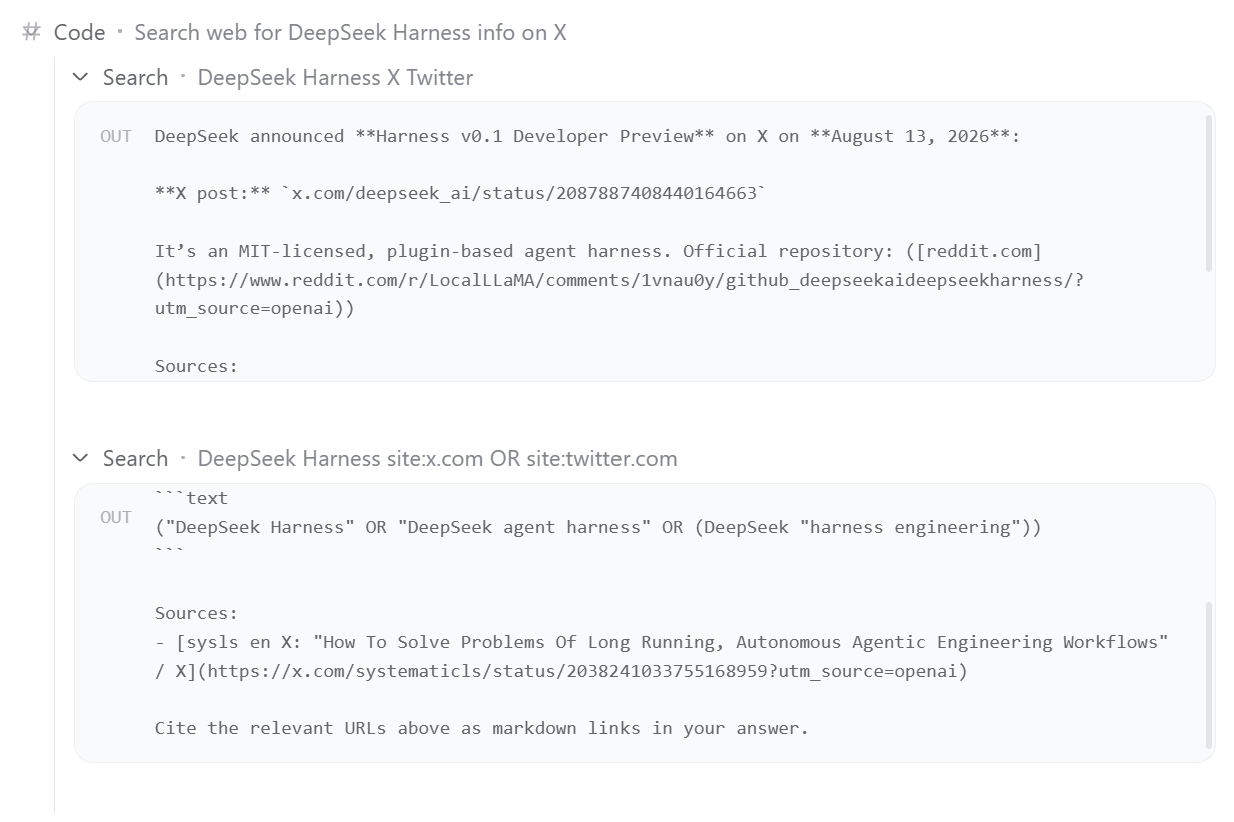
Task: Click 'Cite the relevant URLs above' line
Action: 481,728
